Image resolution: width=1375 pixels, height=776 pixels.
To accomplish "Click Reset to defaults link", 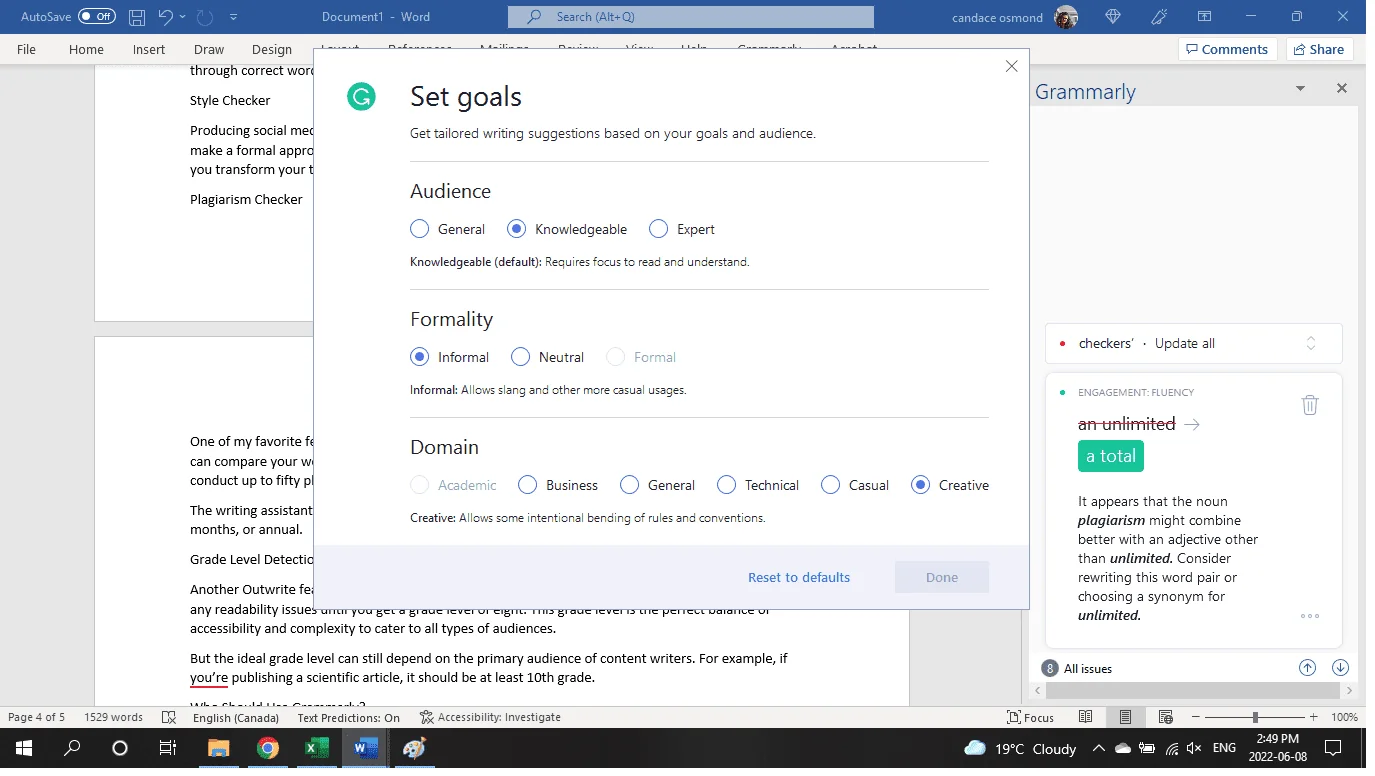I will coord(799,577).
